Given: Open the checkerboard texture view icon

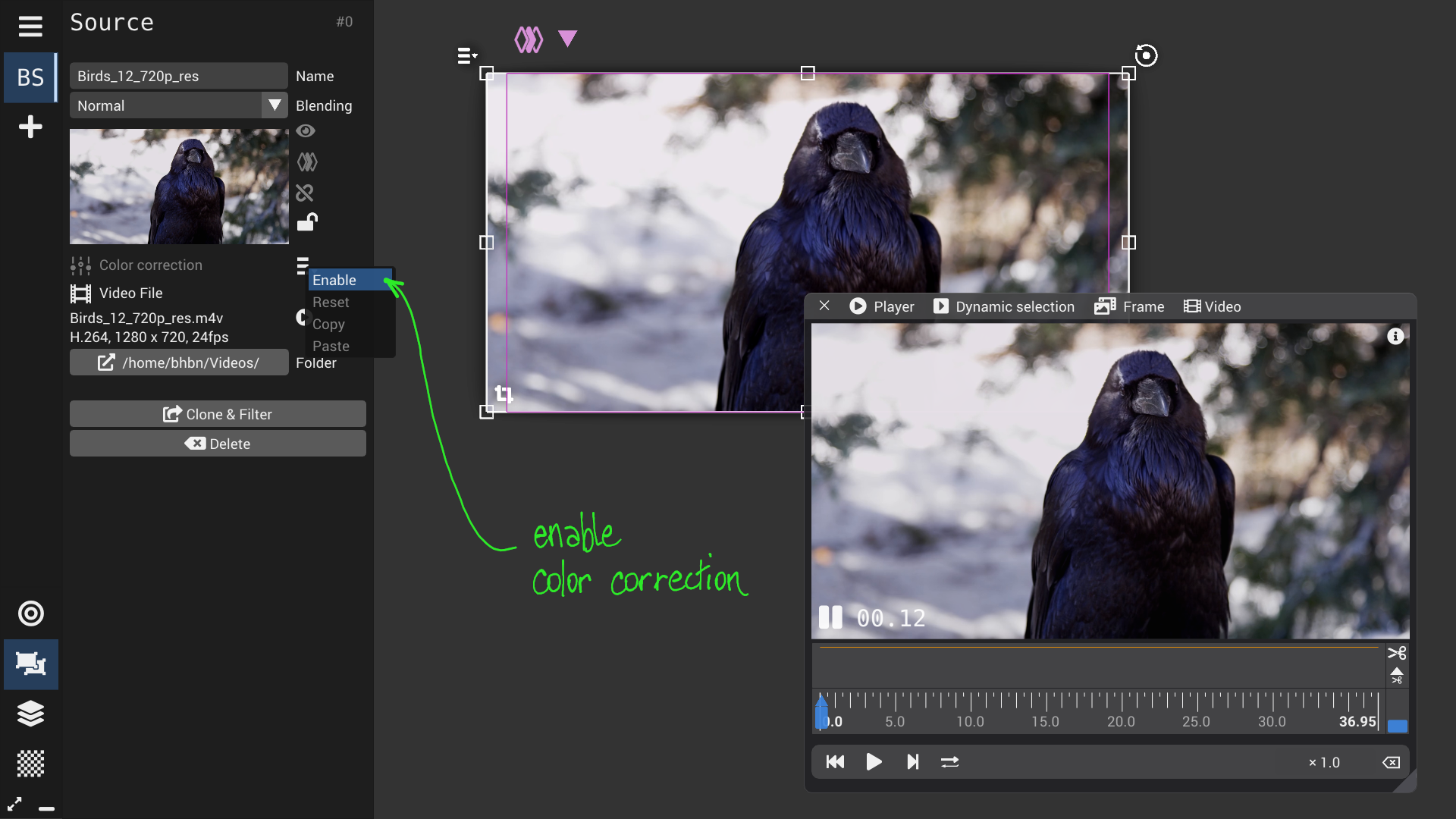Looking at the screenshot, I should (x=30, y=763).
